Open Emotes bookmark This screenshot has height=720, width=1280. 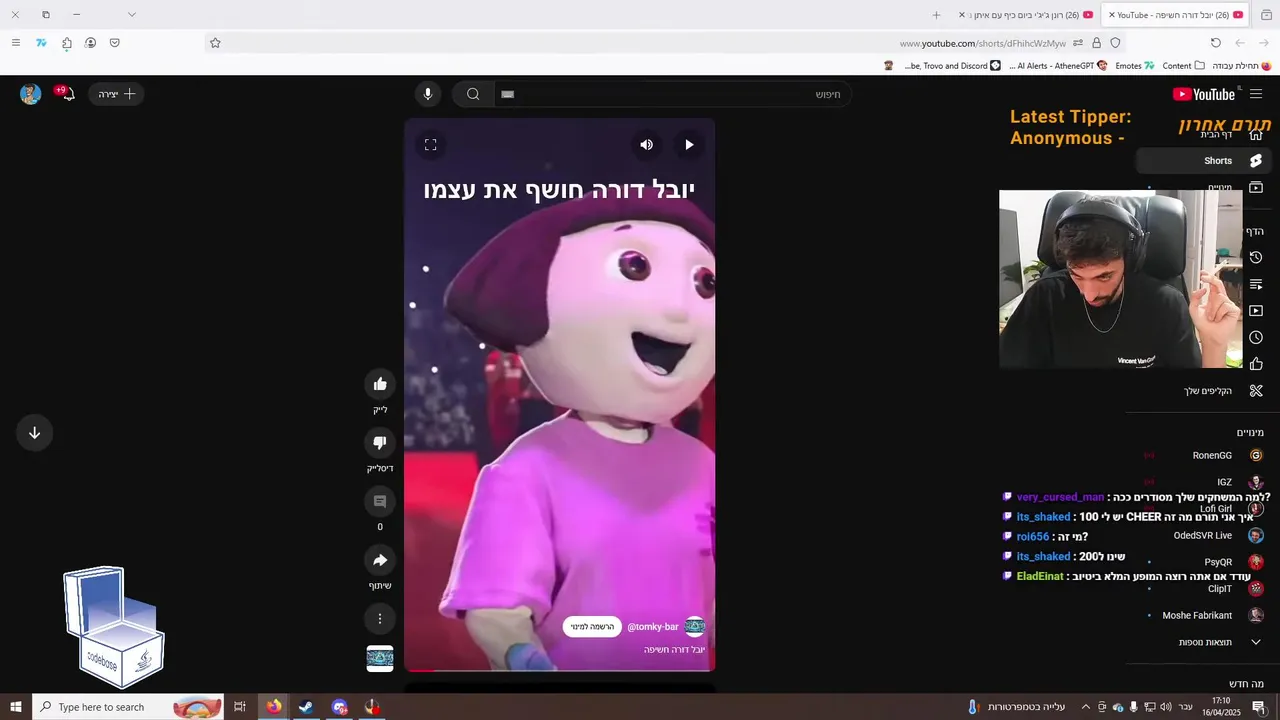click(x=1134, y=66)
